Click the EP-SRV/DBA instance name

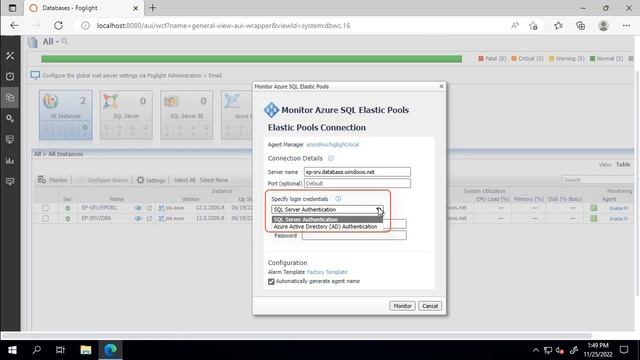coord(96,218)
